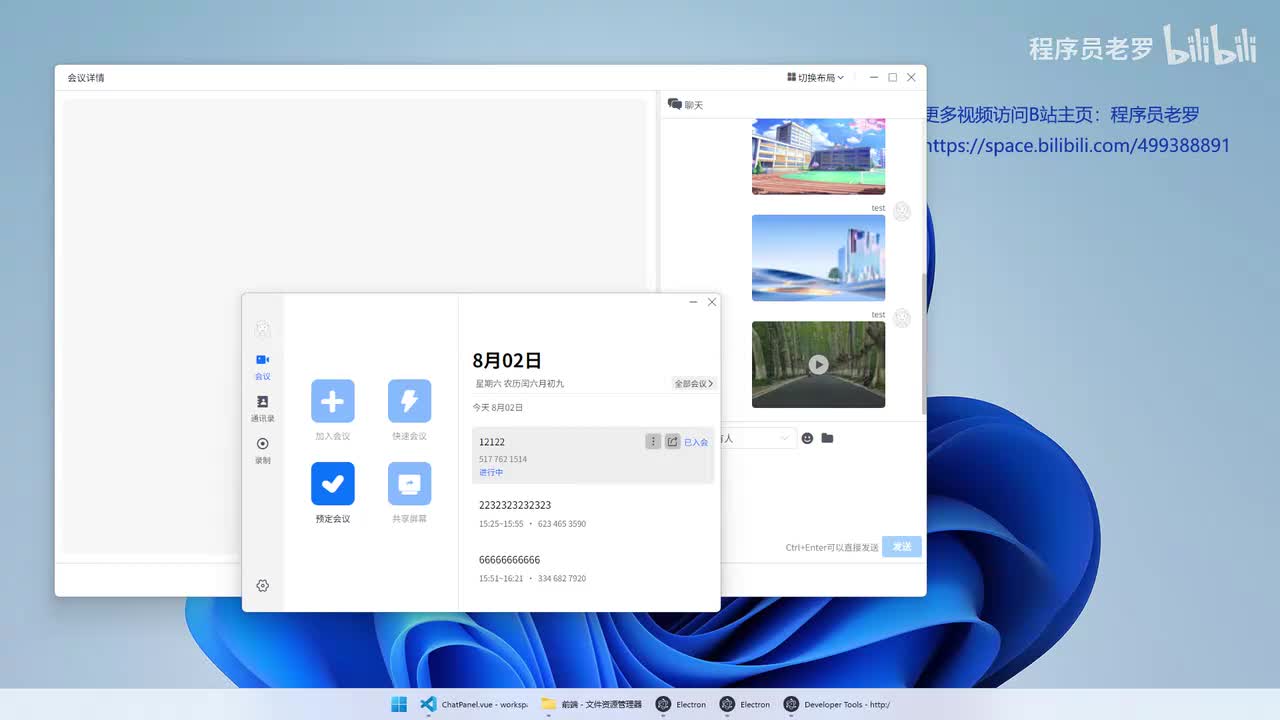The width and height of the screenshot is (1280, 720).
Task: Open the 通讯录 contacts sidebar tab
Action: [x=262, y=408]
